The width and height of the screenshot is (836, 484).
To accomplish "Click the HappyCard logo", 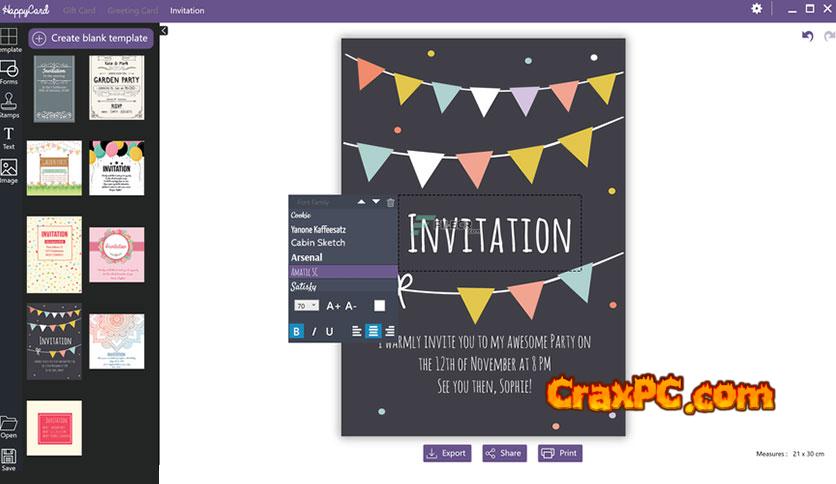I will coord(26,10).
